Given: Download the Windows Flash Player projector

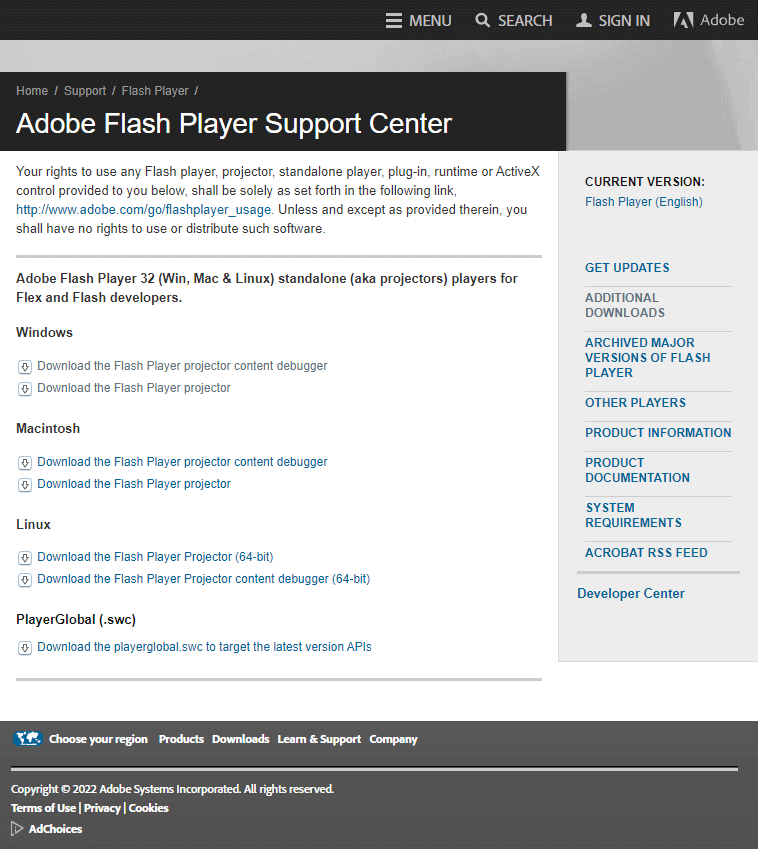Looking at the screenshot, I should 134,388.
